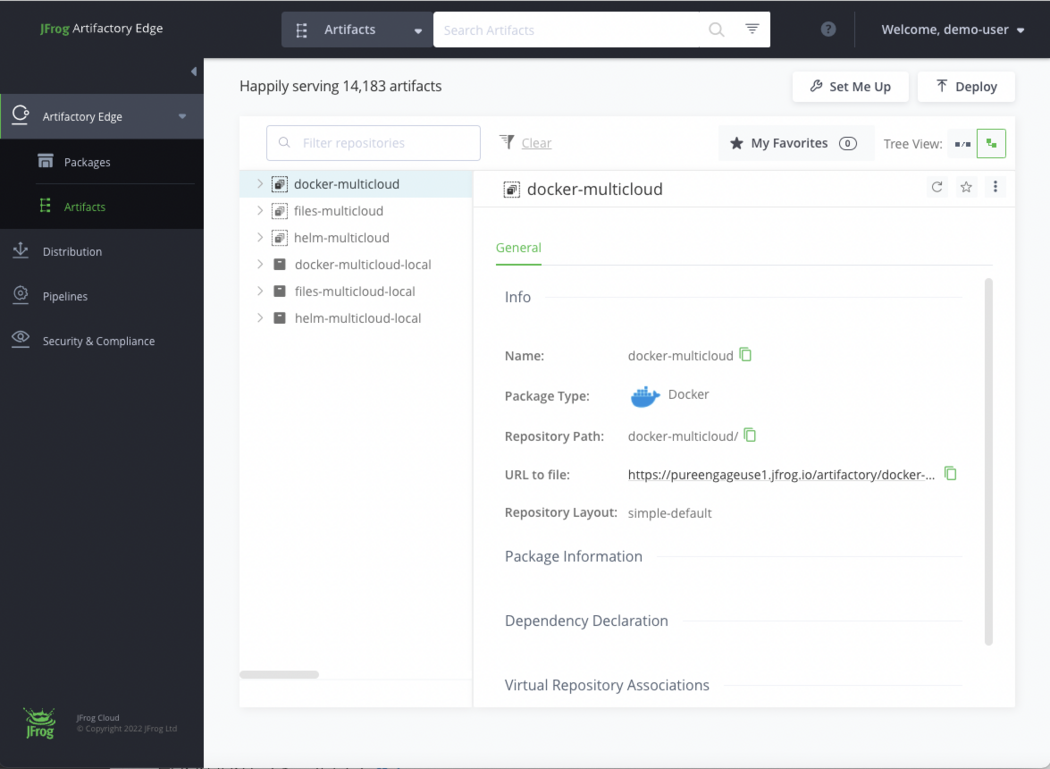
Task: Click the JFrog Artifactory Edge logo
Action: click(101, 28)
